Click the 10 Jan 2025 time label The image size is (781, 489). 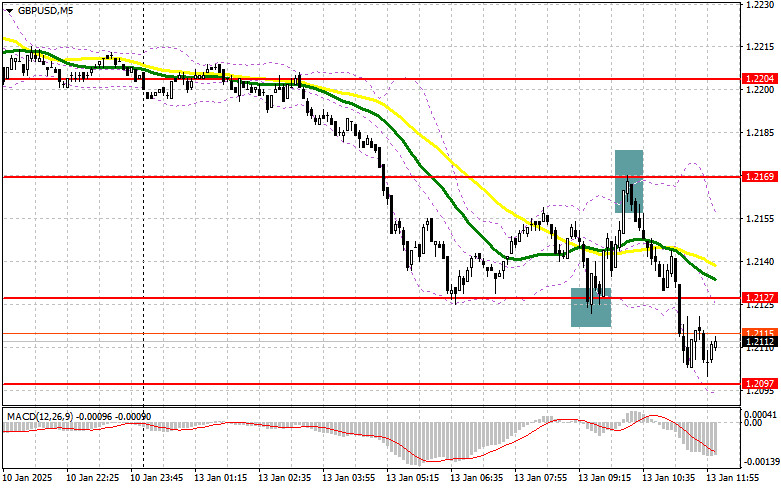[x=27, y=478]
